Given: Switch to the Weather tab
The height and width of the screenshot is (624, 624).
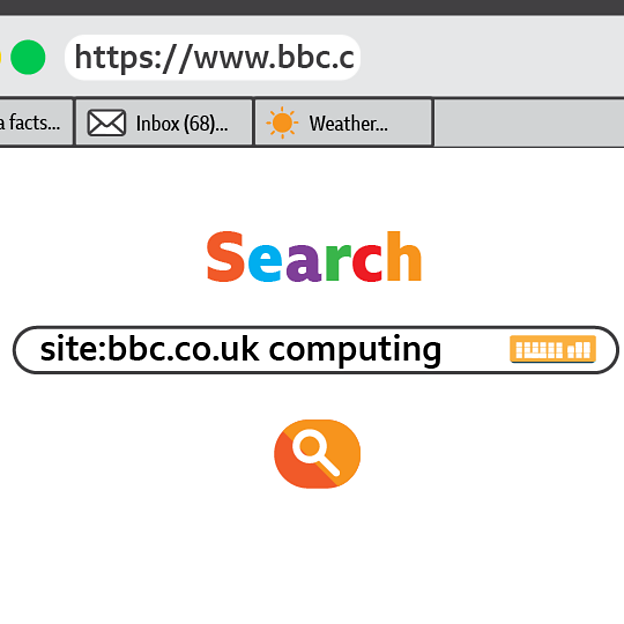Looking at the screenshot, I should point(343,122).
